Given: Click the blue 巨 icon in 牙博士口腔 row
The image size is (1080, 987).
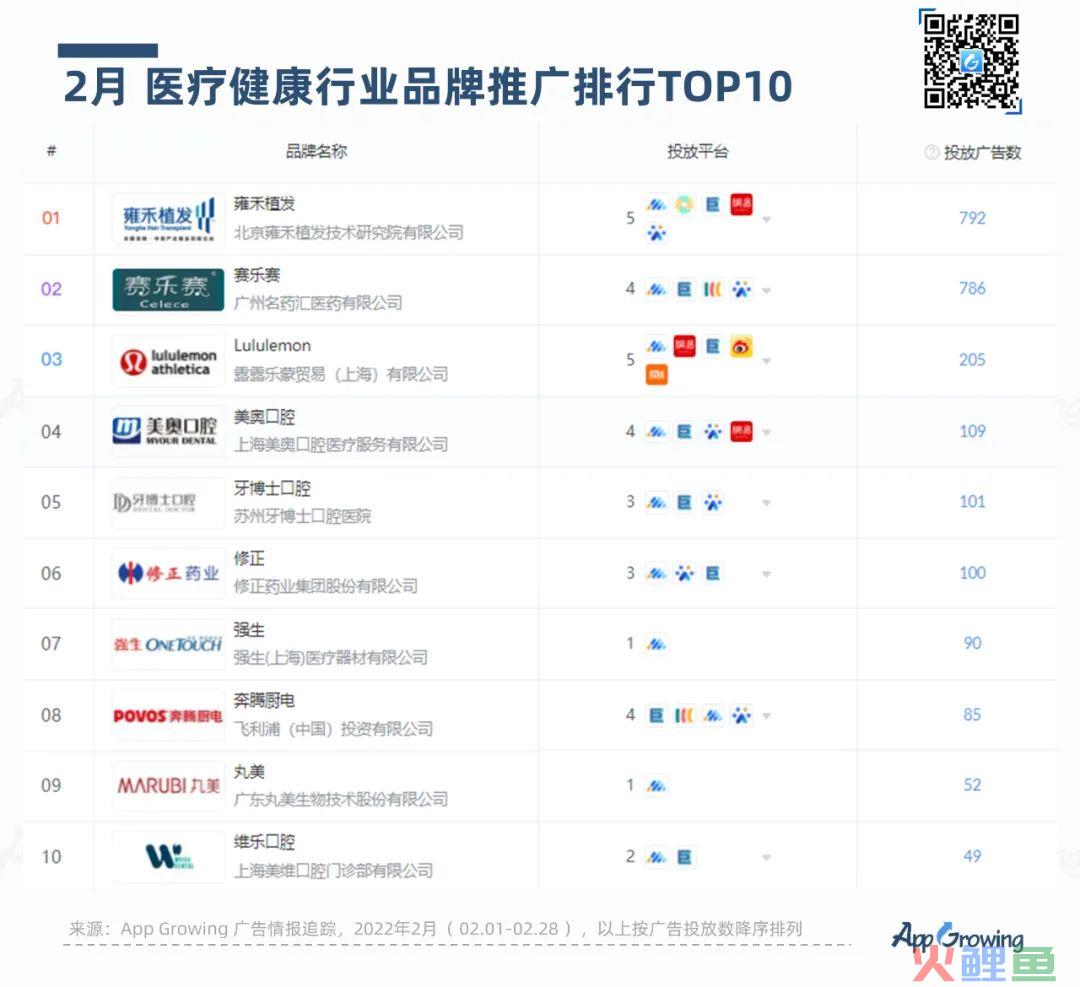Looking at the screenshot, I should pos(684,503).
